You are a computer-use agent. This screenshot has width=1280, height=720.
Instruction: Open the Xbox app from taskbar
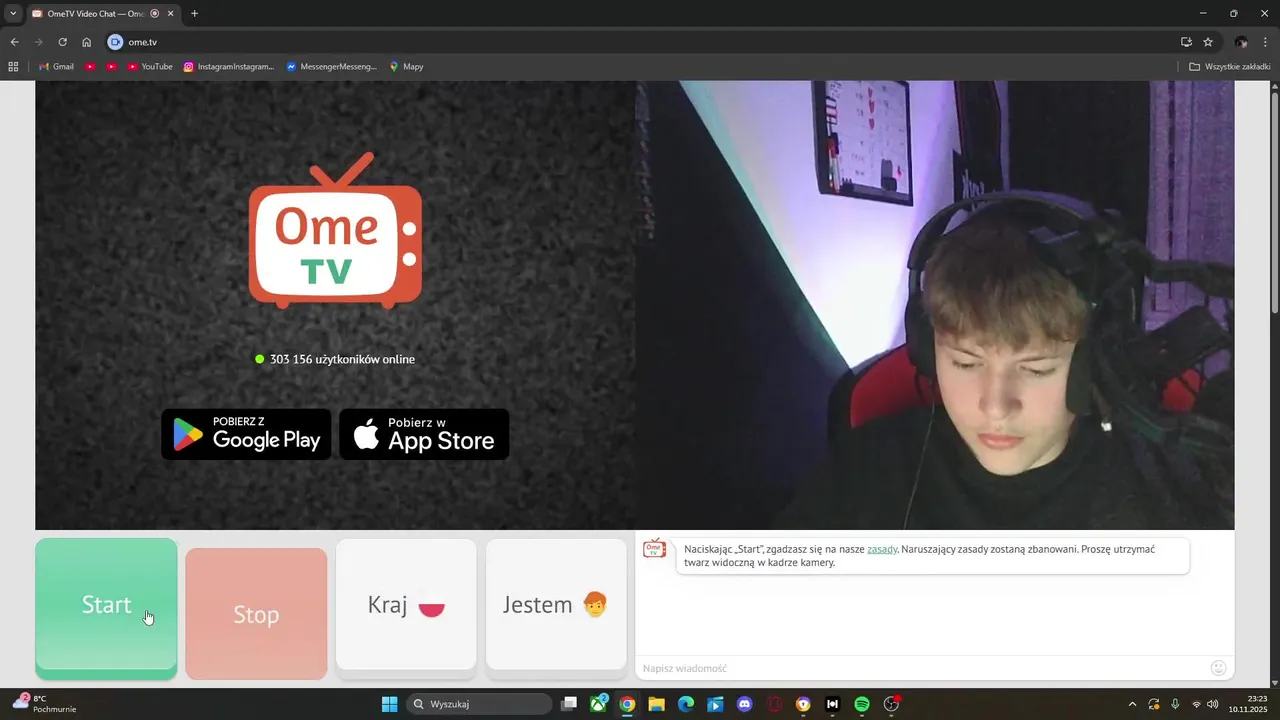pos(598,704)
